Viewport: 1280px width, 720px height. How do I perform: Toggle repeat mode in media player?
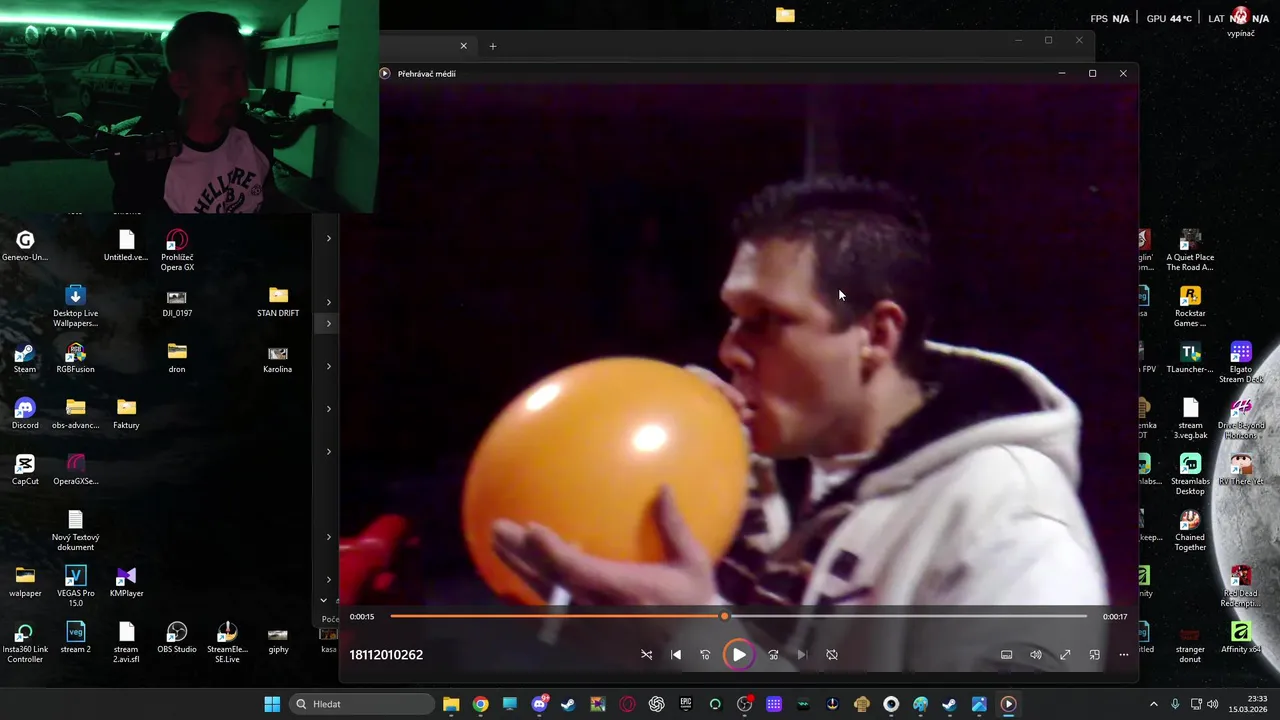832,655
